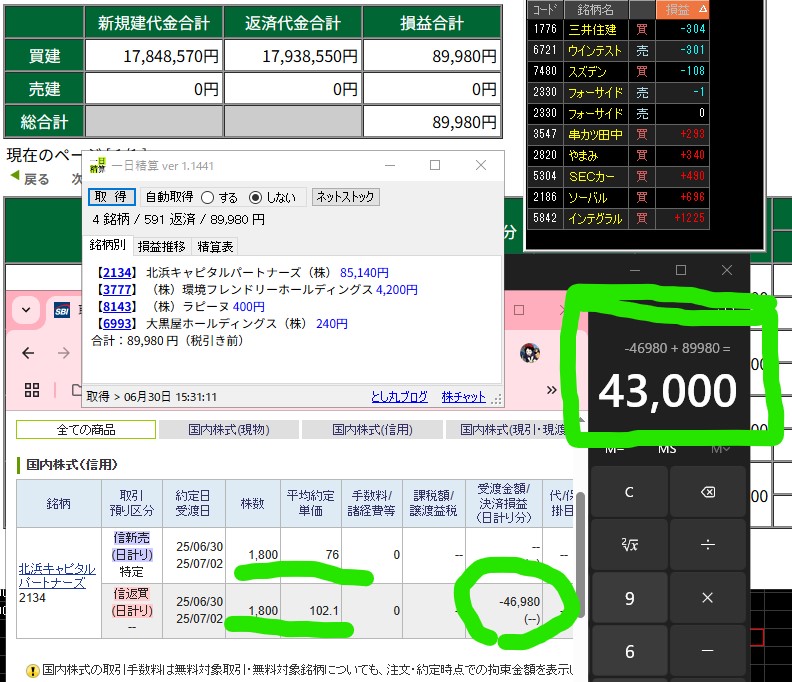Select the 国内株式(信用) tab
The width and height of the screenshot is (792, 682).
click(x=372, y=430)
